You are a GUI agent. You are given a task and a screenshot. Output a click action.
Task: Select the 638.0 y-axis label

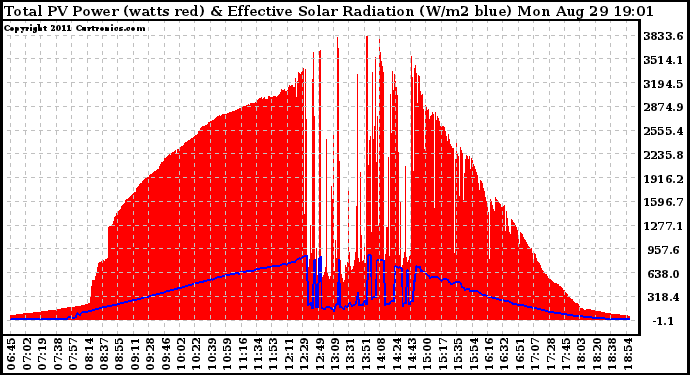(x=666, y=274)
